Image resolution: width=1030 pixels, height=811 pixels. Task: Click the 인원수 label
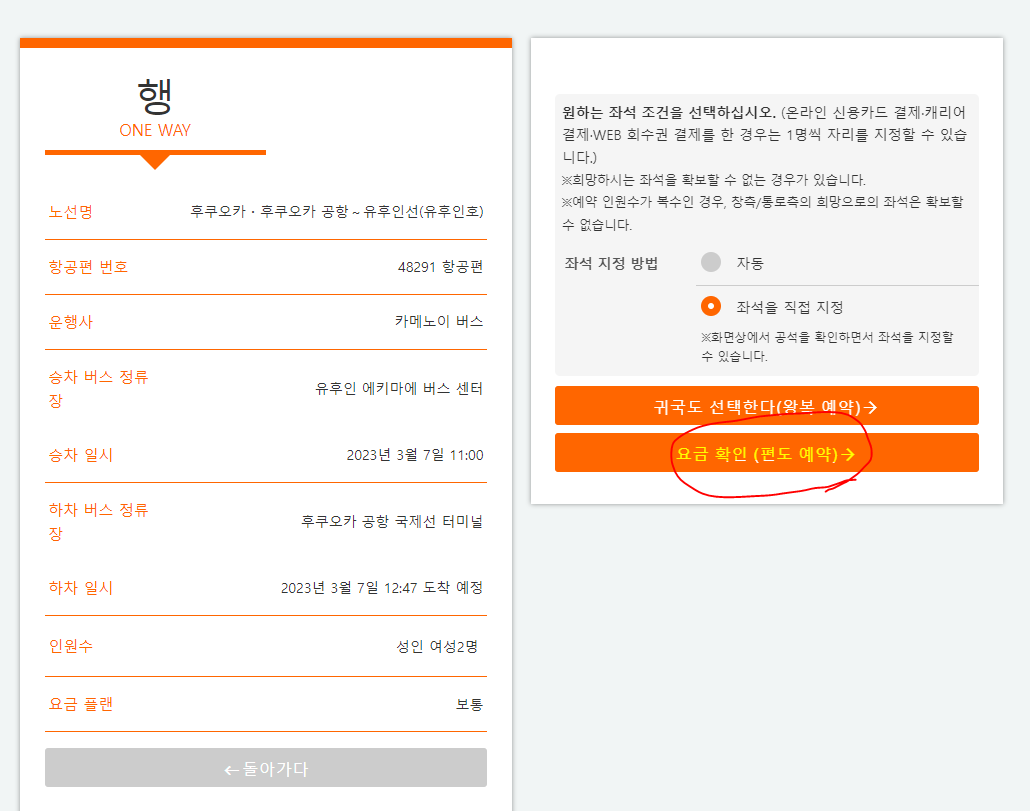71,646
